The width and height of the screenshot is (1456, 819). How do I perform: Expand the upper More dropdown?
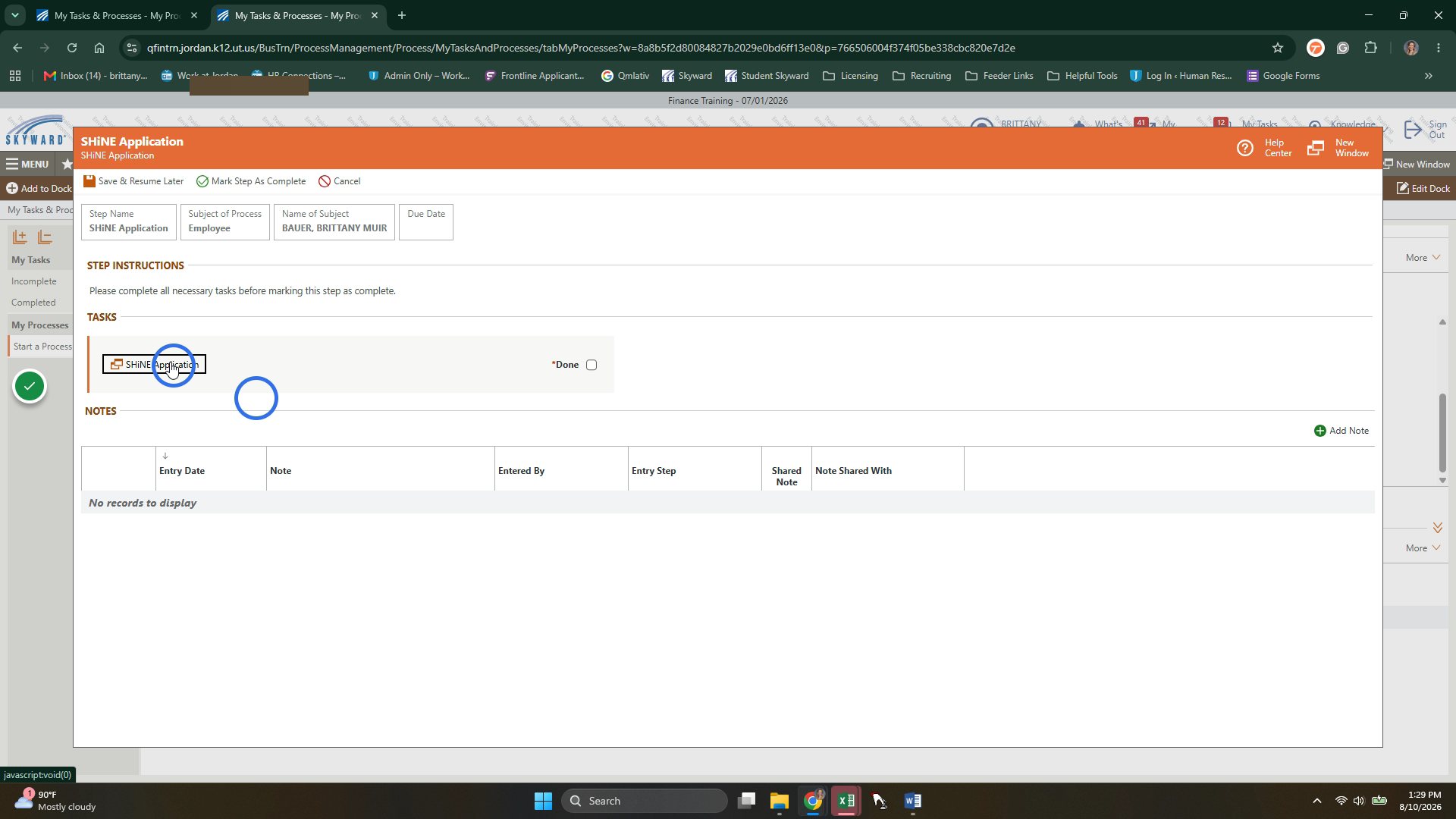1423,258
